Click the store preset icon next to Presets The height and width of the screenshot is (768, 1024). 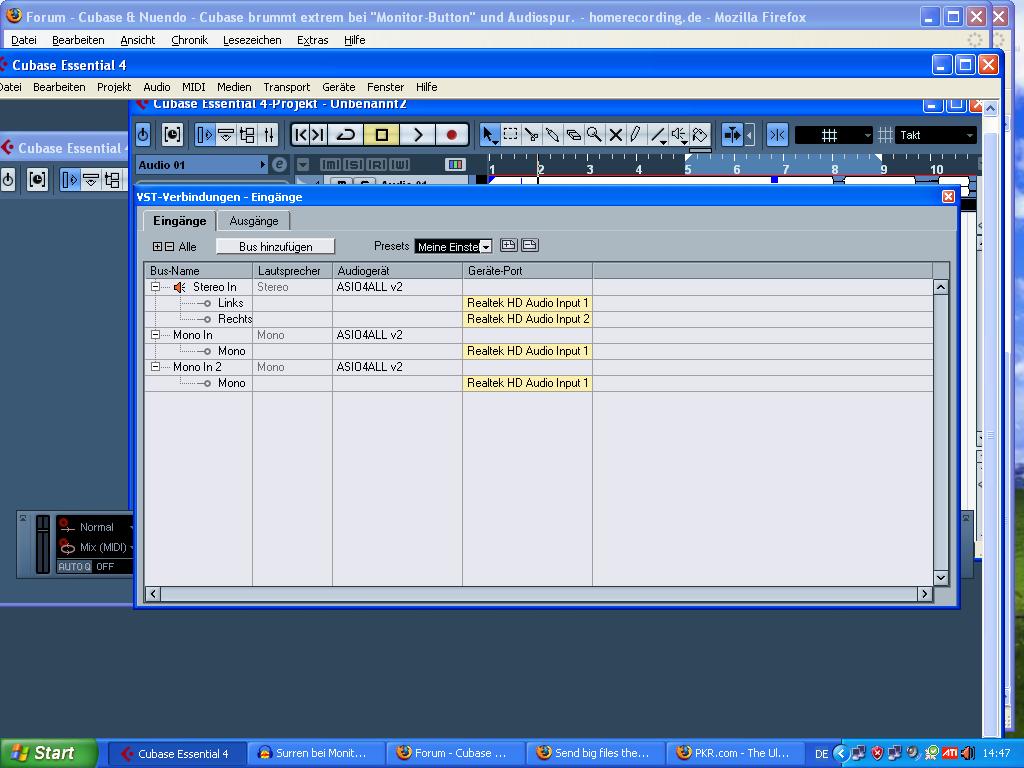click(508, 246)
